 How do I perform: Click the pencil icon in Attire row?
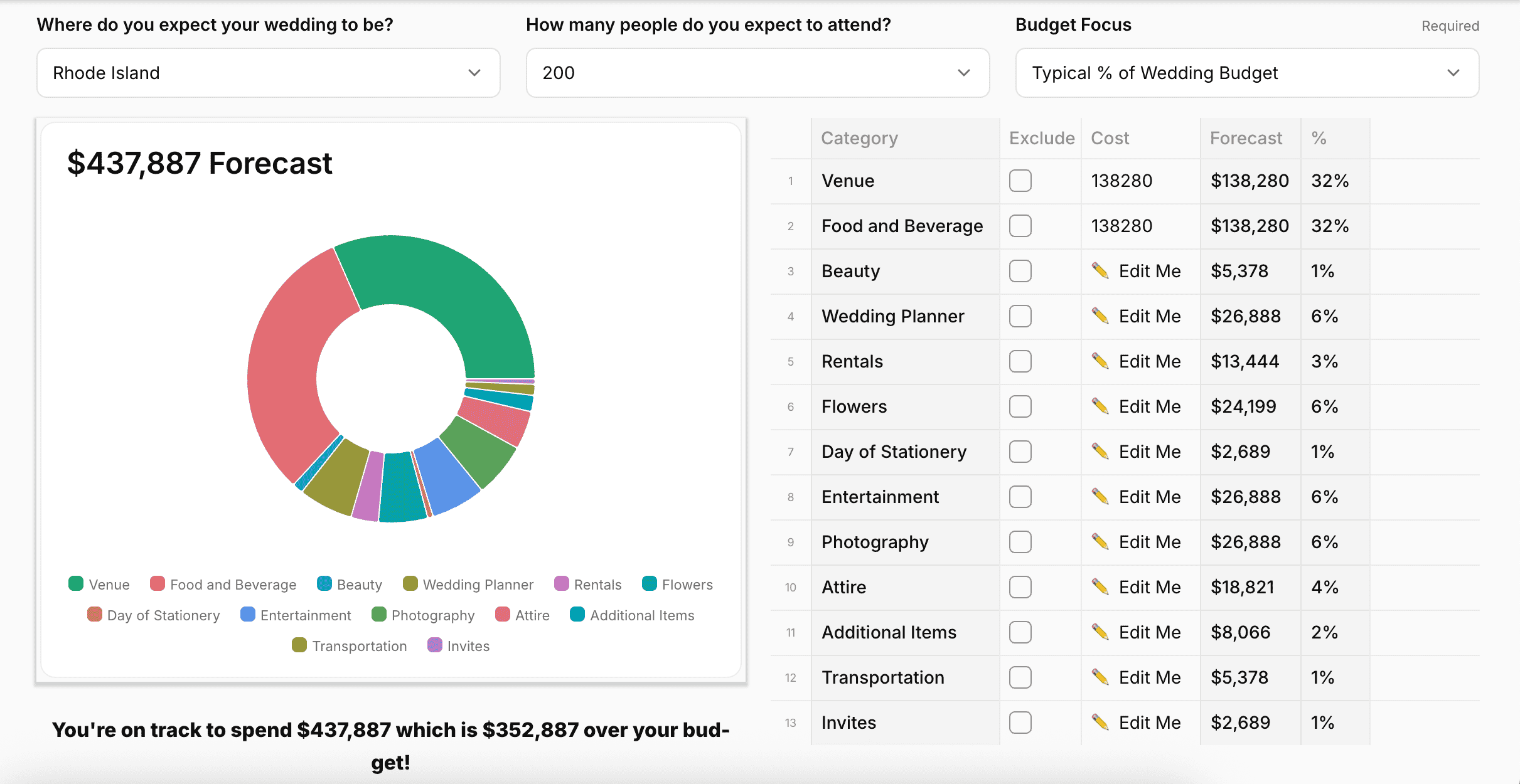click(1100, 586)
